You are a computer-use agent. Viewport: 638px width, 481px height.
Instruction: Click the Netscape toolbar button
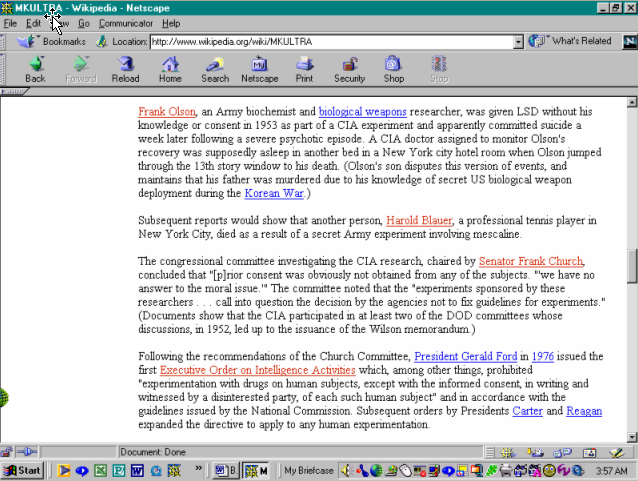tap(259, 69)
